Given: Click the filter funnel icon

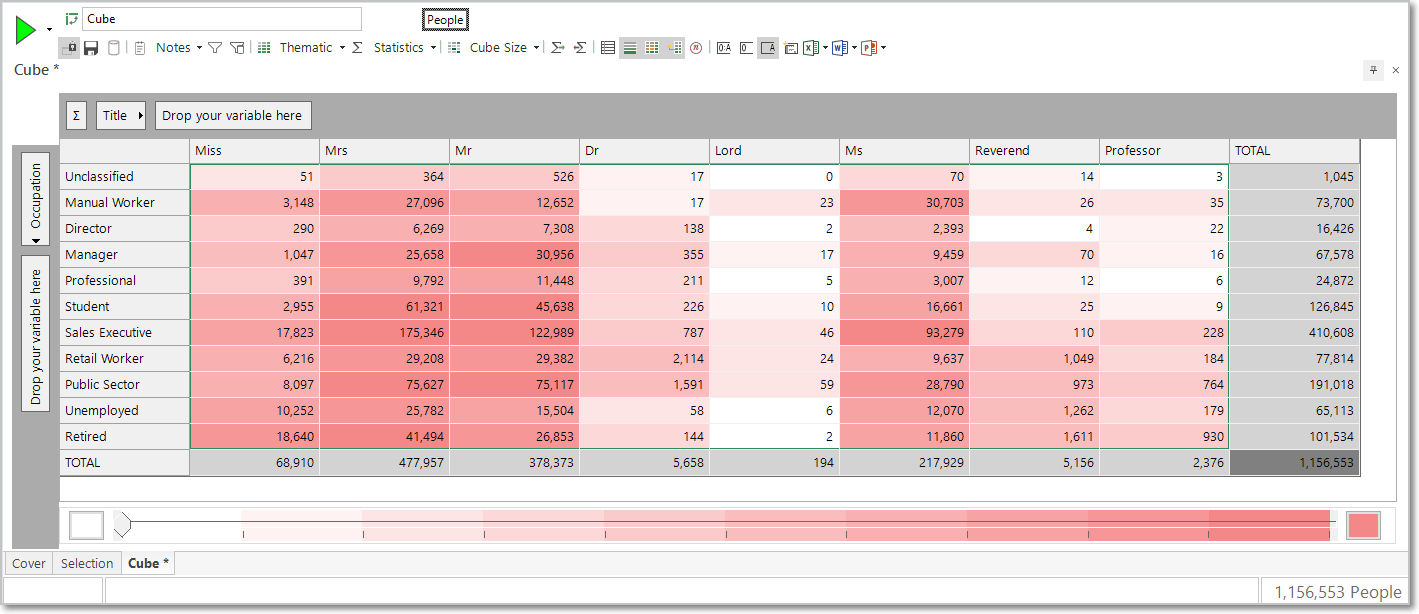Looking at the screenshot, I should pos(215,48).
